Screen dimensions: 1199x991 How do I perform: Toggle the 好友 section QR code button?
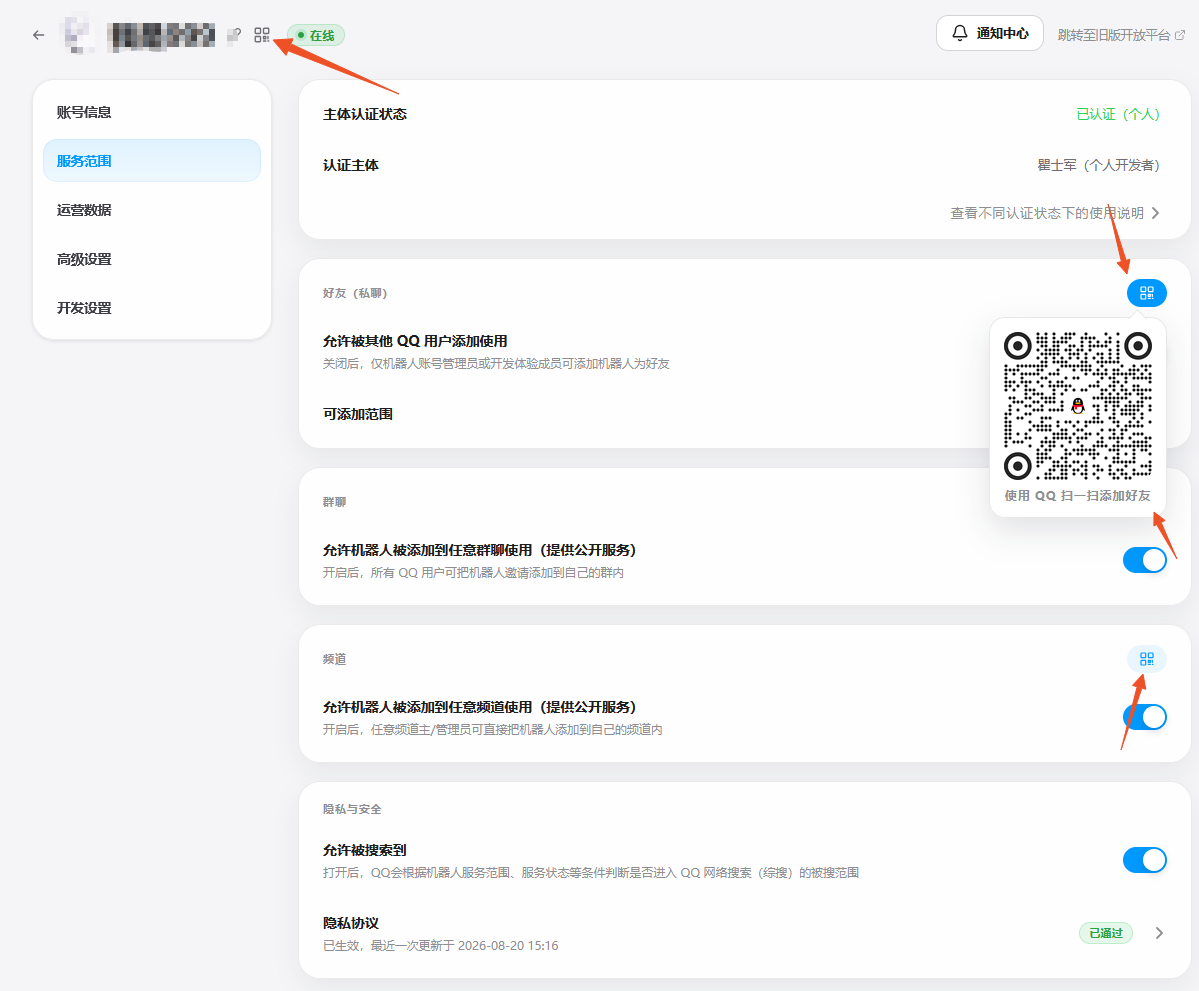click(1146, 293)
